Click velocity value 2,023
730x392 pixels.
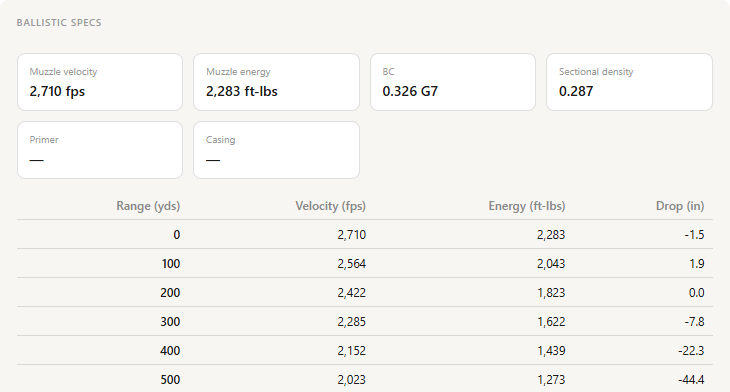point(352,380)
